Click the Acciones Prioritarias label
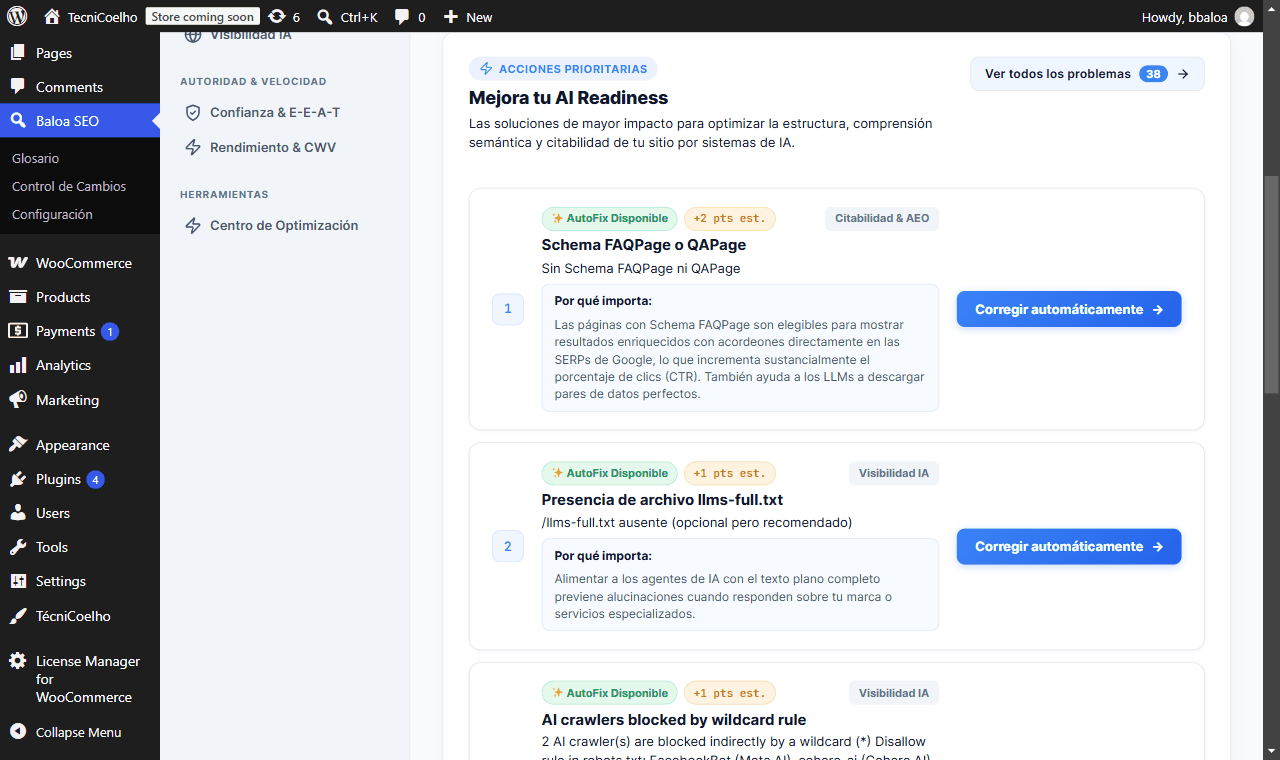Viewport: 1280px width, 760px height. tap(563, 69)
